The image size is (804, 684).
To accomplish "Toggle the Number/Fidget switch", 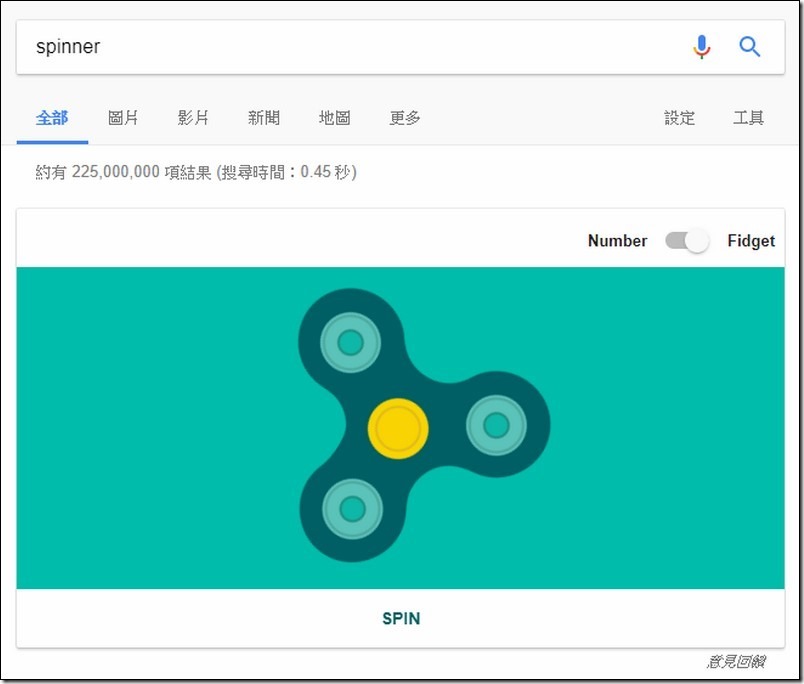I will (x=687, y=240).
